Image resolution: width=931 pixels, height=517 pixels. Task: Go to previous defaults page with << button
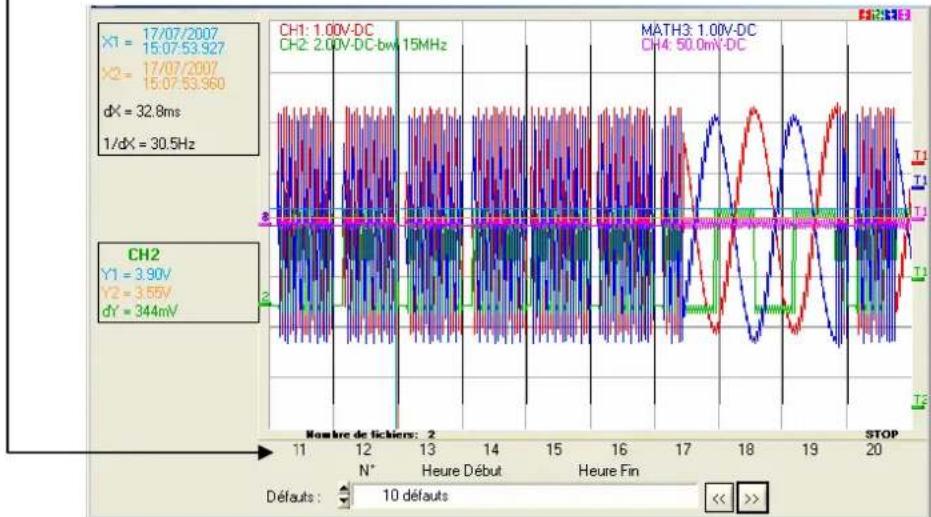point(718,498)
